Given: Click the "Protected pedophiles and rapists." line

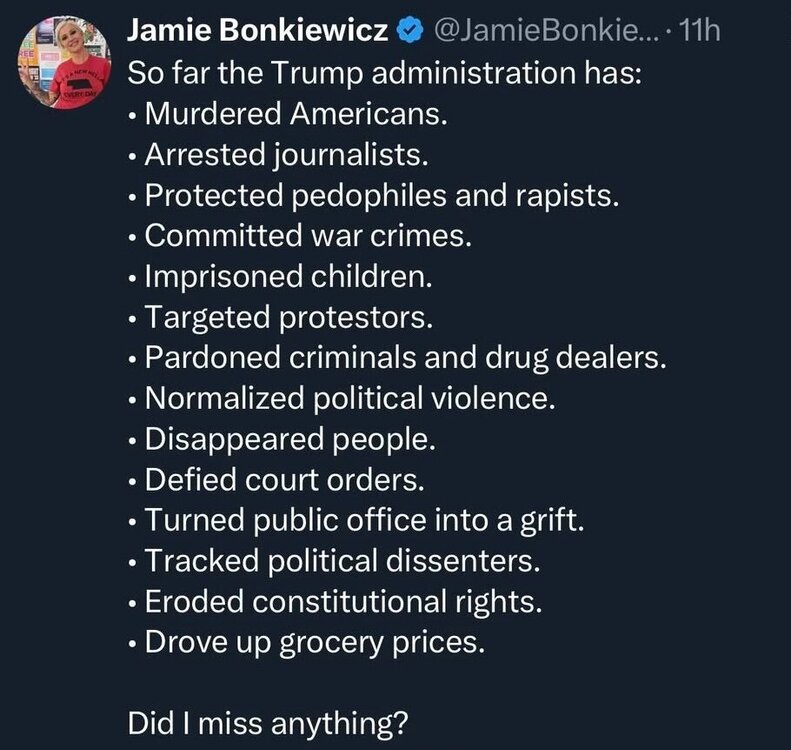Looking at the screenshot, I should [382, 195].
